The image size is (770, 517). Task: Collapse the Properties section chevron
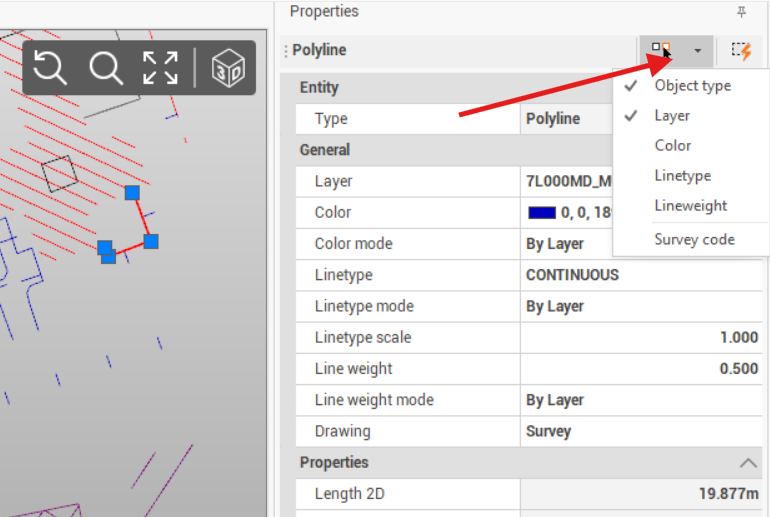747,463
